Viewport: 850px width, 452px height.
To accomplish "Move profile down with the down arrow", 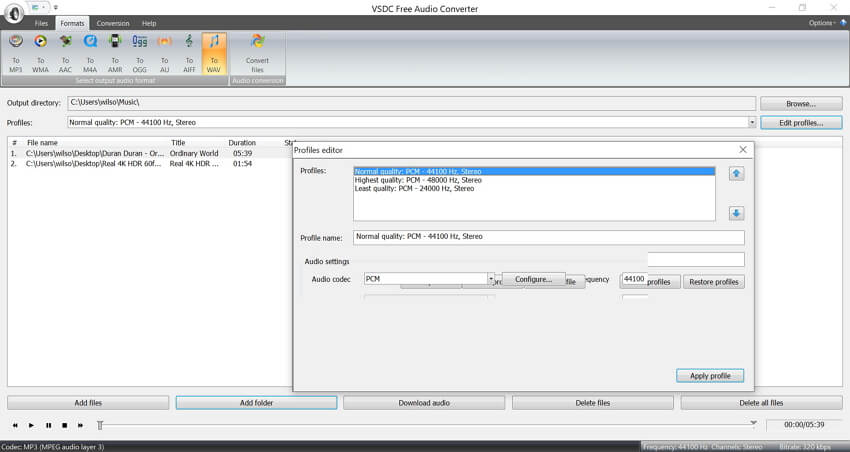I will (736, 213).
